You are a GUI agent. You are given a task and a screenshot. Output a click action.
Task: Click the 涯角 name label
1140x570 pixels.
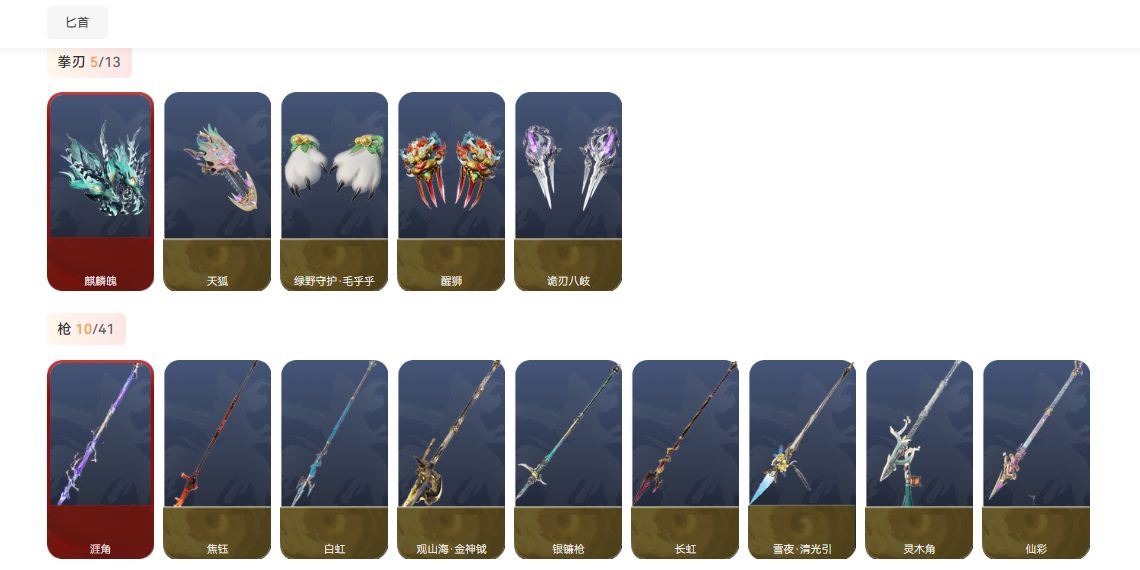(x=100, y=550)
